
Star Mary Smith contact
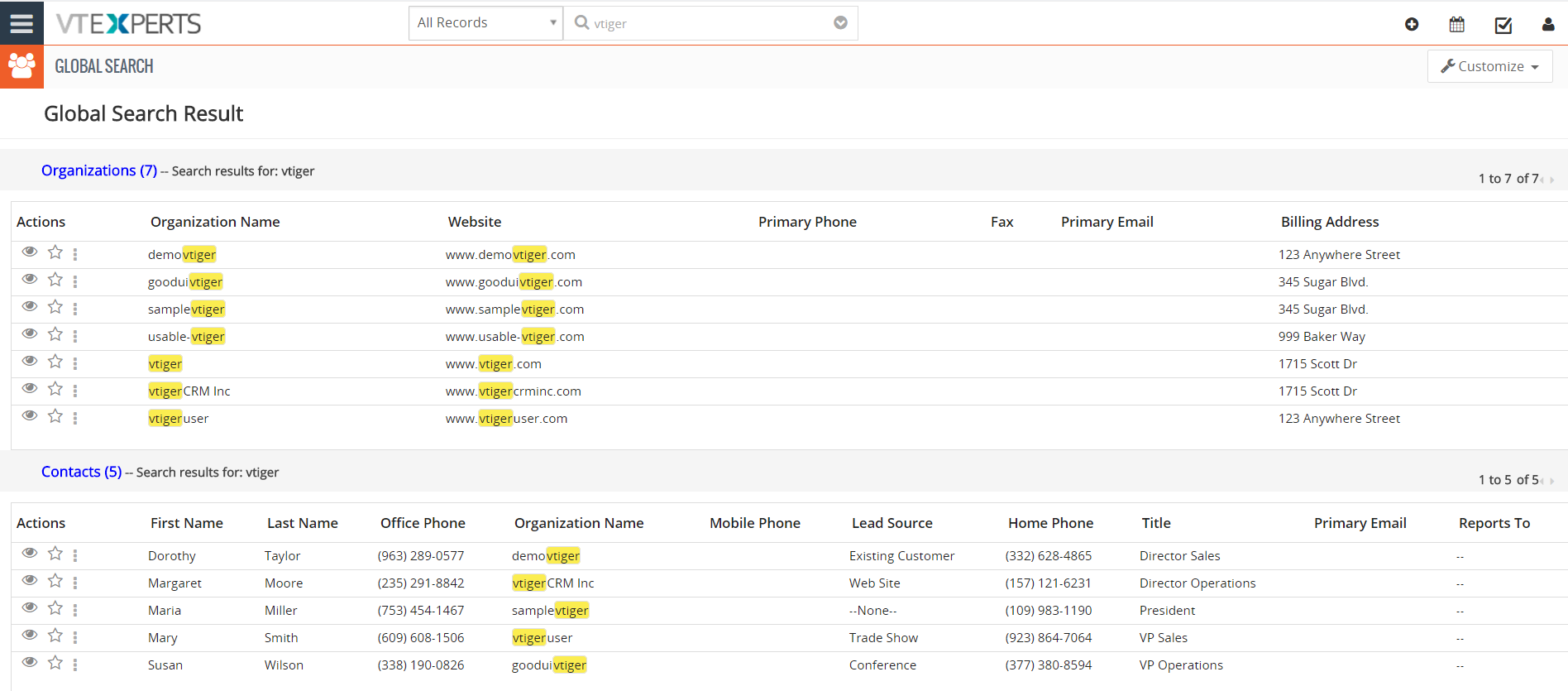pyautogui.click(x=55, y=635)
